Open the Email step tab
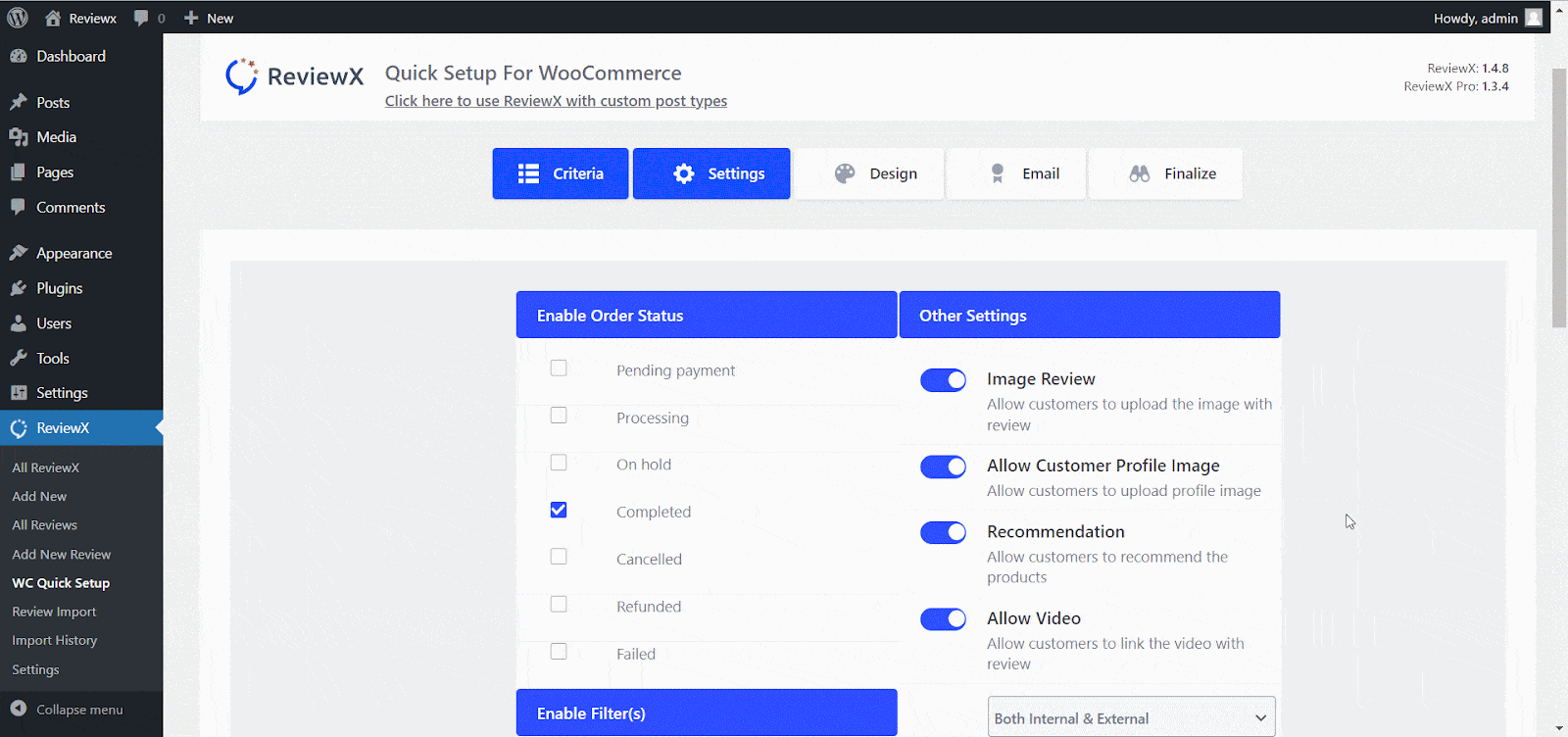 point(1016,173)
